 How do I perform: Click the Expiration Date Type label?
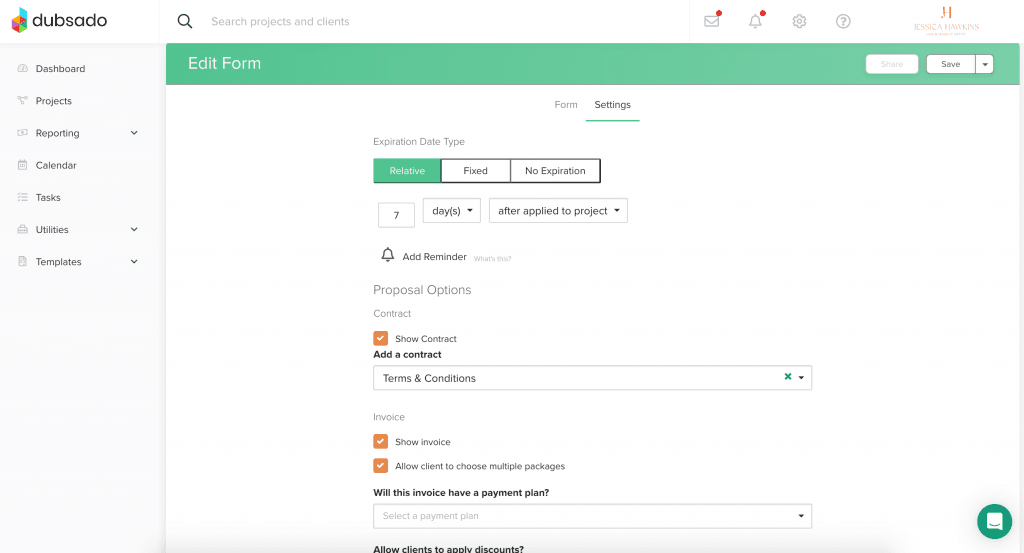click(419, 142)
